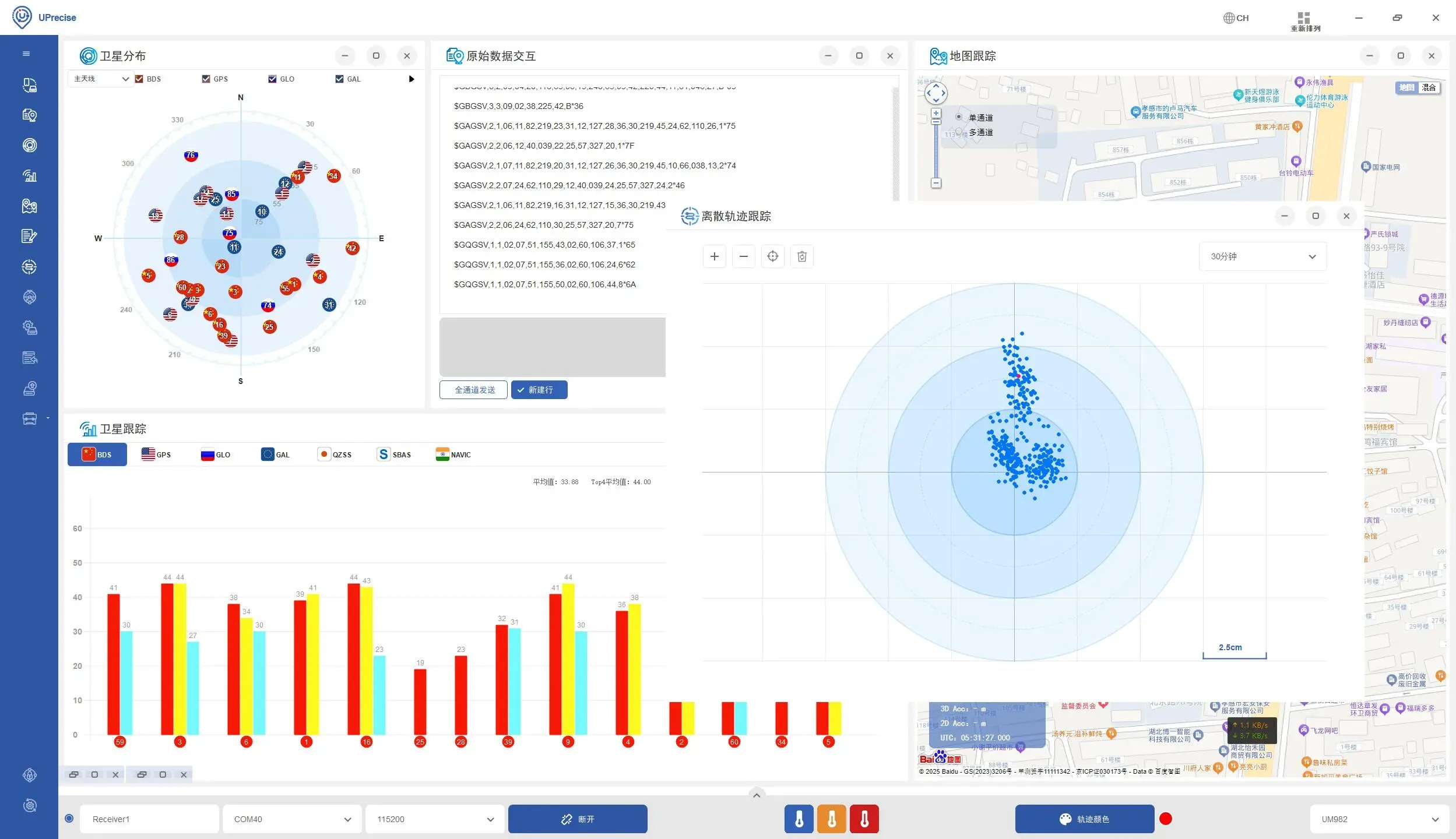Expand the COM40 port dropdown
This screenshot has width=1456, height=839.
click(x=292, y=819)
